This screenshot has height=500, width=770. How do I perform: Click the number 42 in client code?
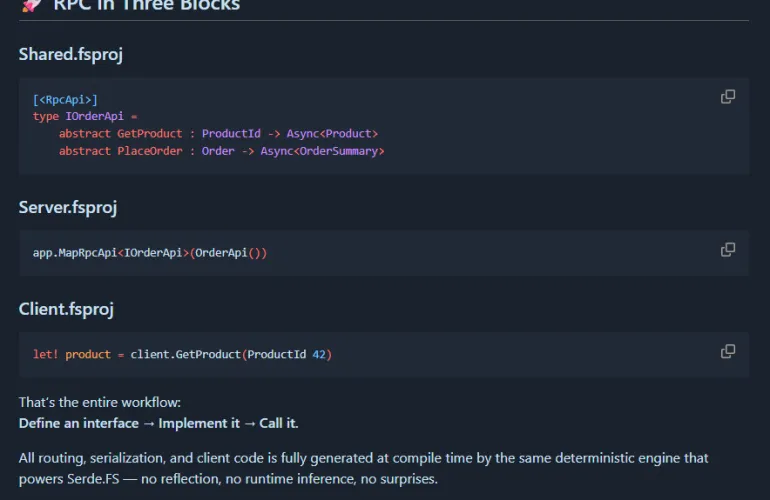tap(318, 355)
